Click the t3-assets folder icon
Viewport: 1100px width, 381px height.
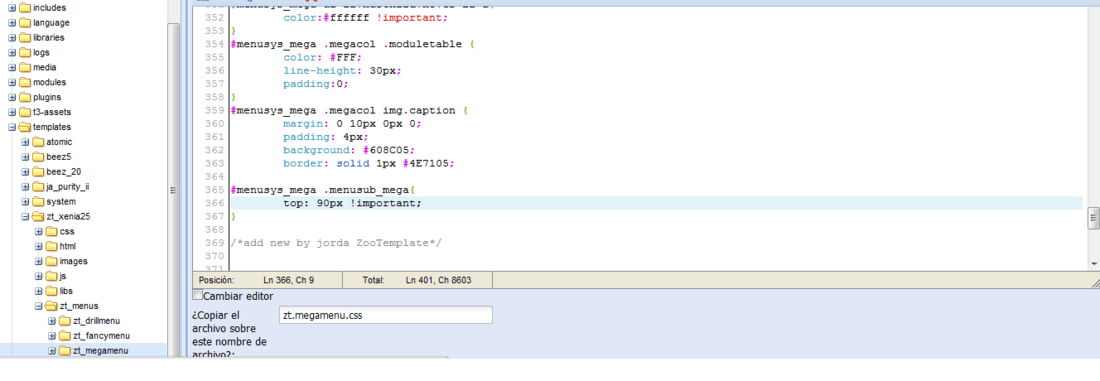[25, 112]
